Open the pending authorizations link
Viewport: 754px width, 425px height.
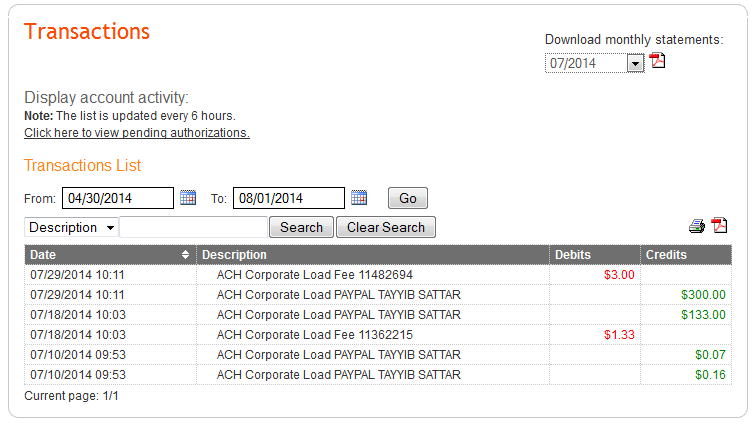pos(137,133)
